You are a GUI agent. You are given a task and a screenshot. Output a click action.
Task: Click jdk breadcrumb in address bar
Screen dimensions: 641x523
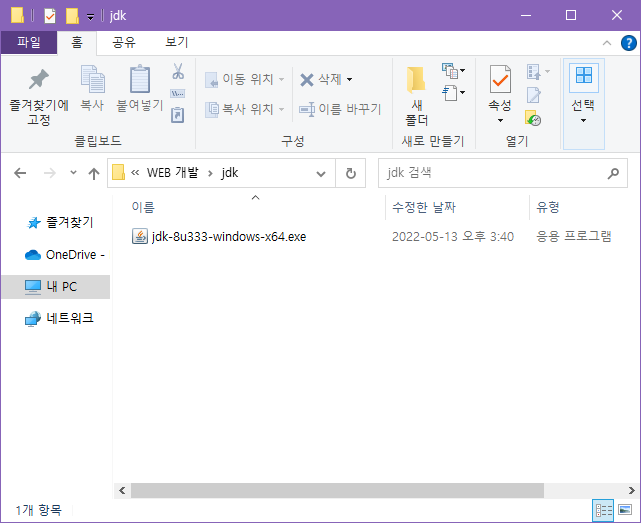tap(230, 173)
